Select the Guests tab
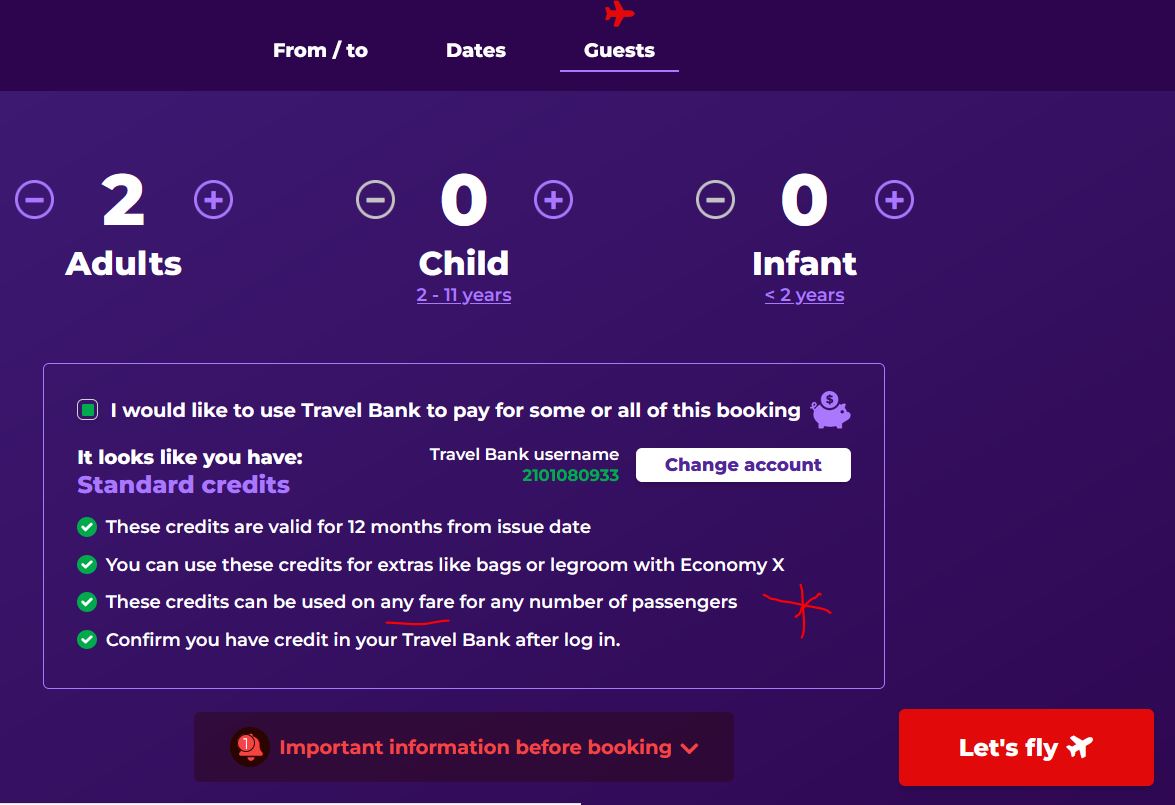1175x805 pixels. pos(619,50)
